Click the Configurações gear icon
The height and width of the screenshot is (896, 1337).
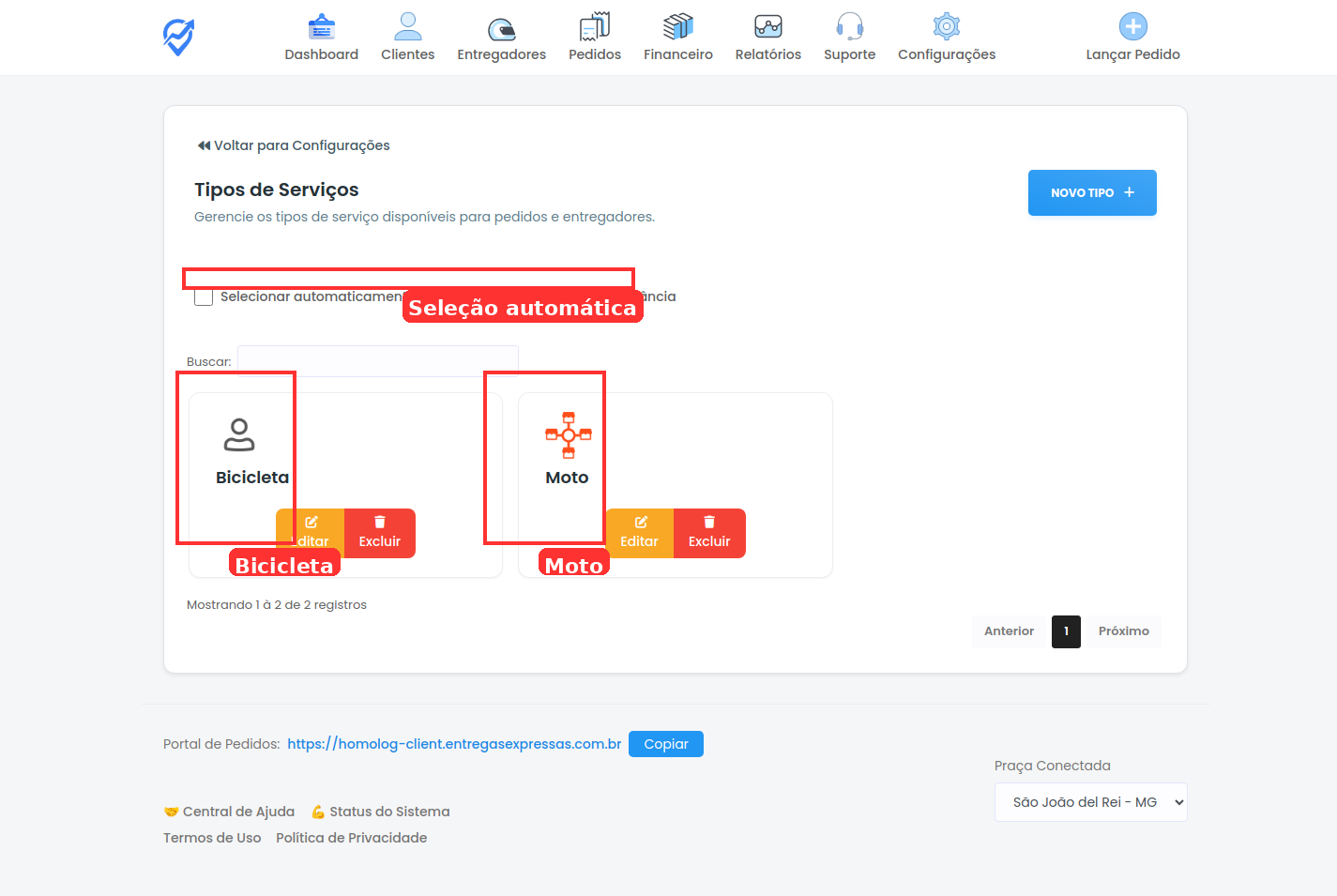946,27
